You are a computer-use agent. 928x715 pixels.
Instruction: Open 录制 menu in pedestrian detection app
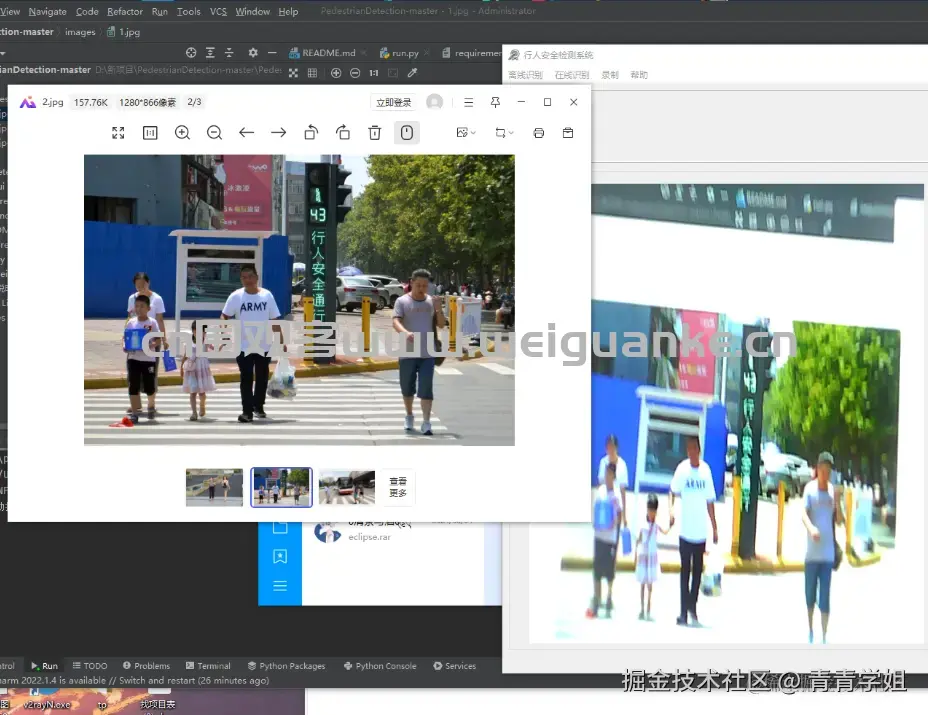[x=610, y=75]
